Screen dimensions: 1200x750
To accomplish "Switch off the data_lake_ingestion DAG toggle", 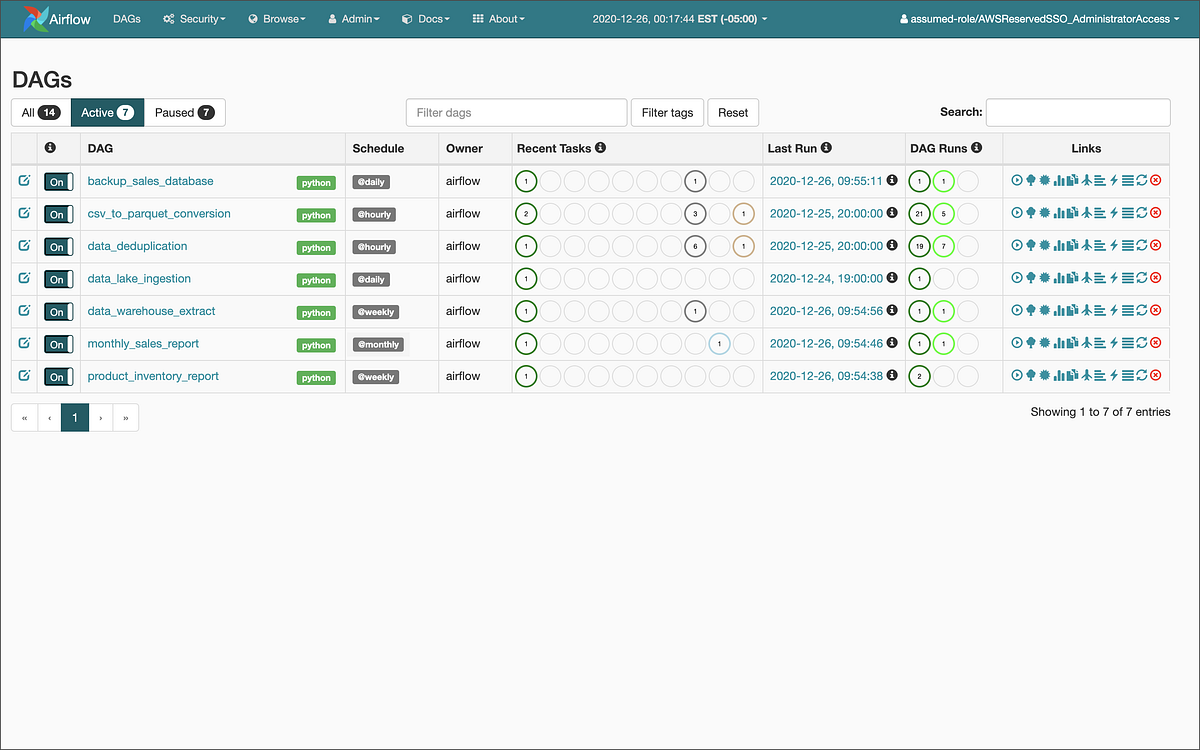I will (x=57, y=279).
